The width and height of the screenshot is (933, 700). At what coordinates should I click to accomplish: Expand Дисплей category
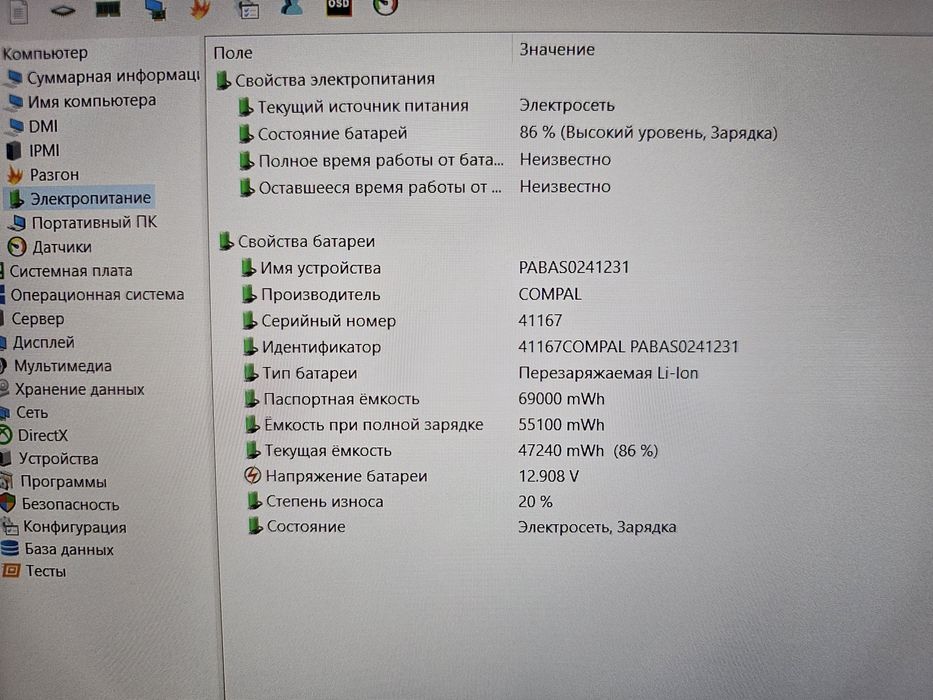coord(37,342)
